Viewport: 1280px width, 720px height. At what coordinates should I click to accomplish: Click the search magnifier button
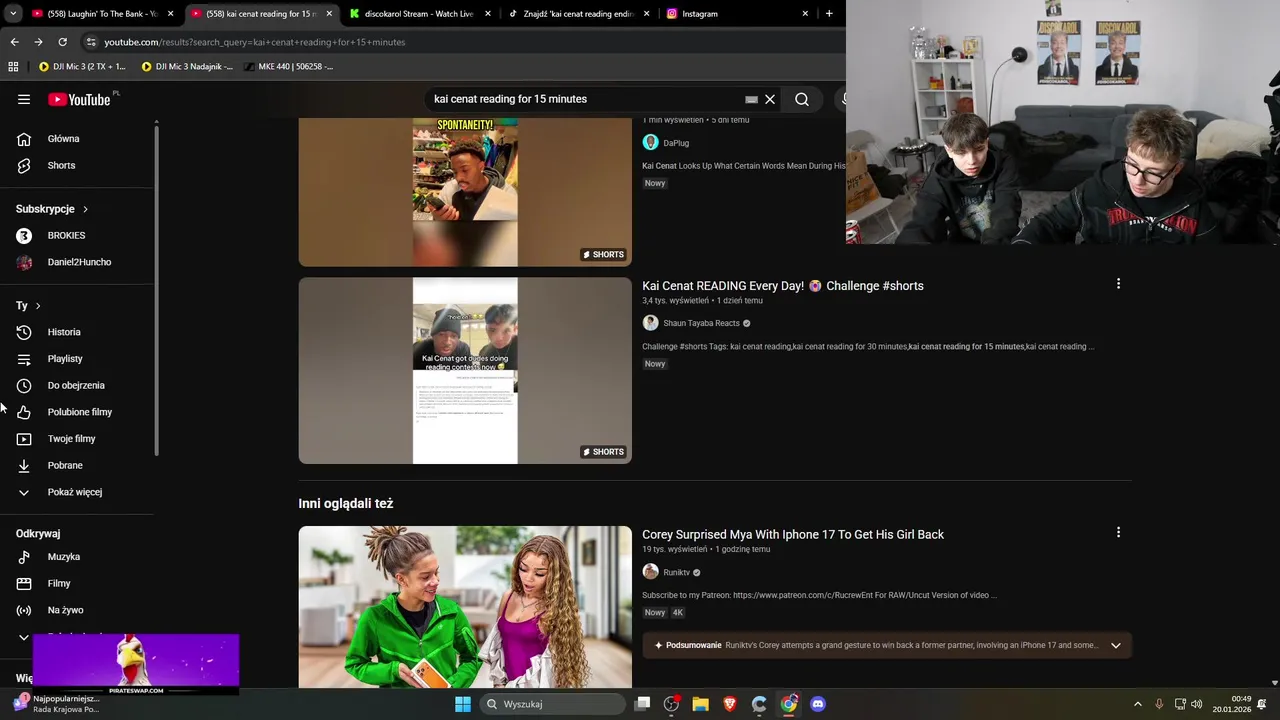tap(802, 99)
